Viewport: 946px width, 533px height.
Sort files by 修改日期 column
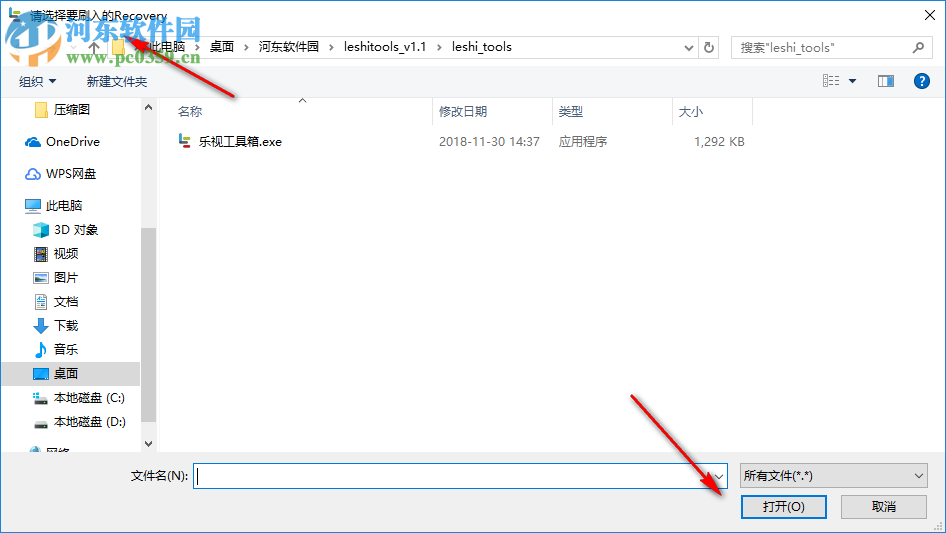coord(463,112)
